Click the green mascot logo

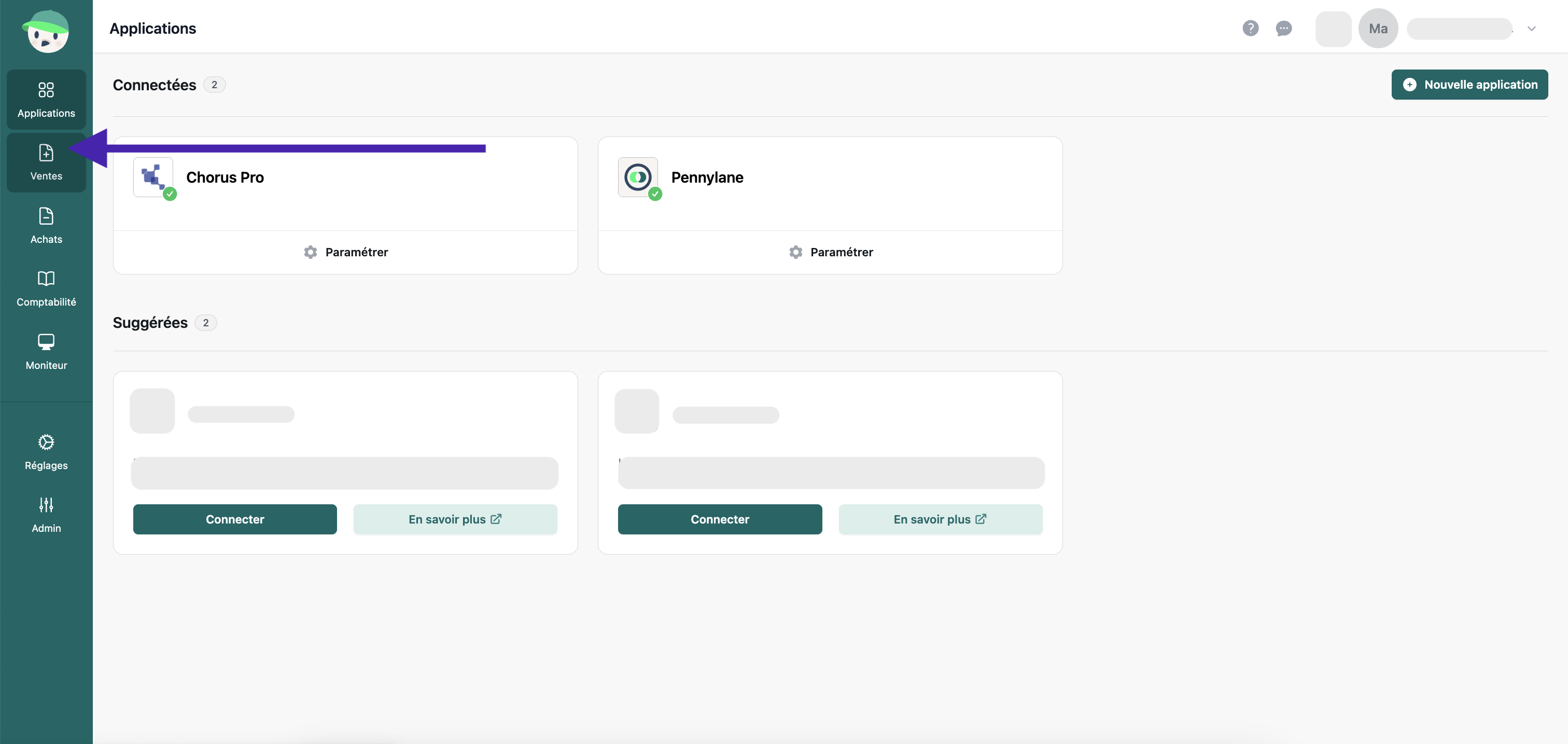coord(46,32)
